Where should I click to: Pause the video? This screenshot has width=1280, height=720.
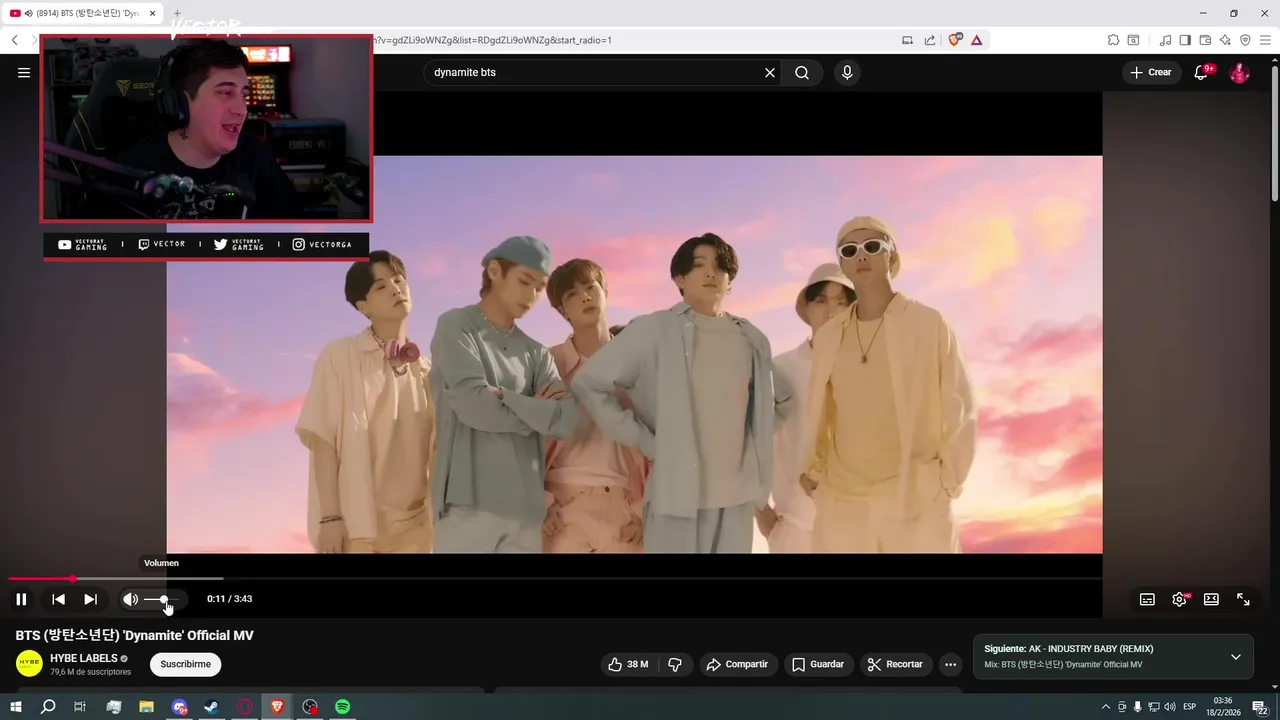pyautogui.click(x=21, y=599)
